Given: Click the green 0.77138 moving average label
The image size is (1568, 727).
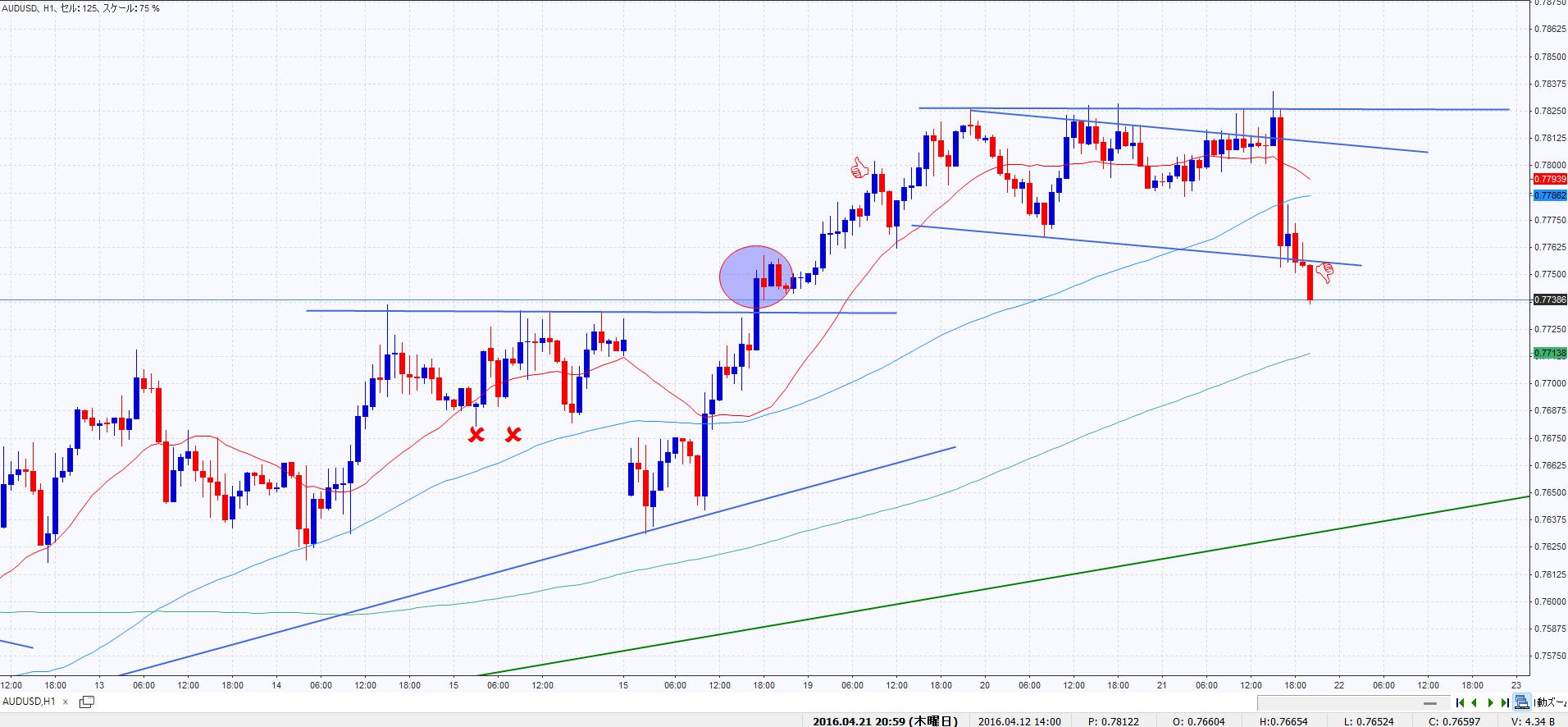Looking at the screenshot, I should [x=1549, y=354].
